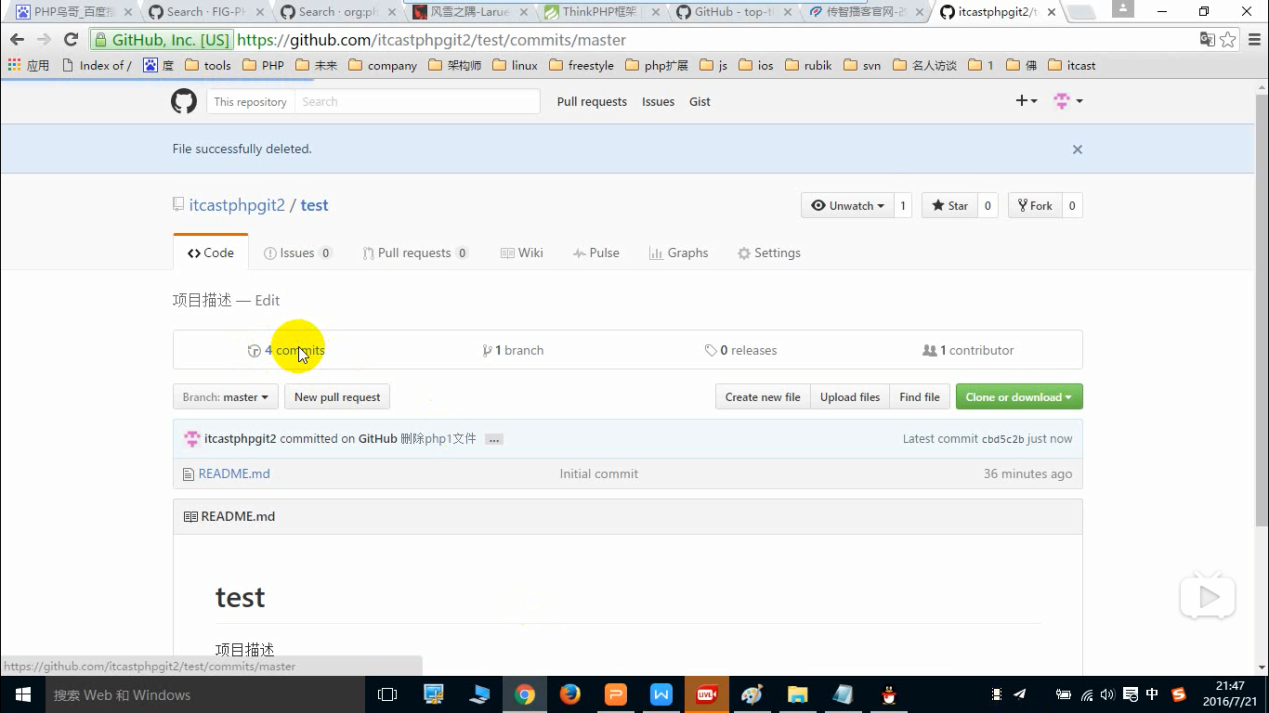1269x713 pixels.
Task: Open the QQ penguin taskbar icon
Action: (x=888, y=695)
